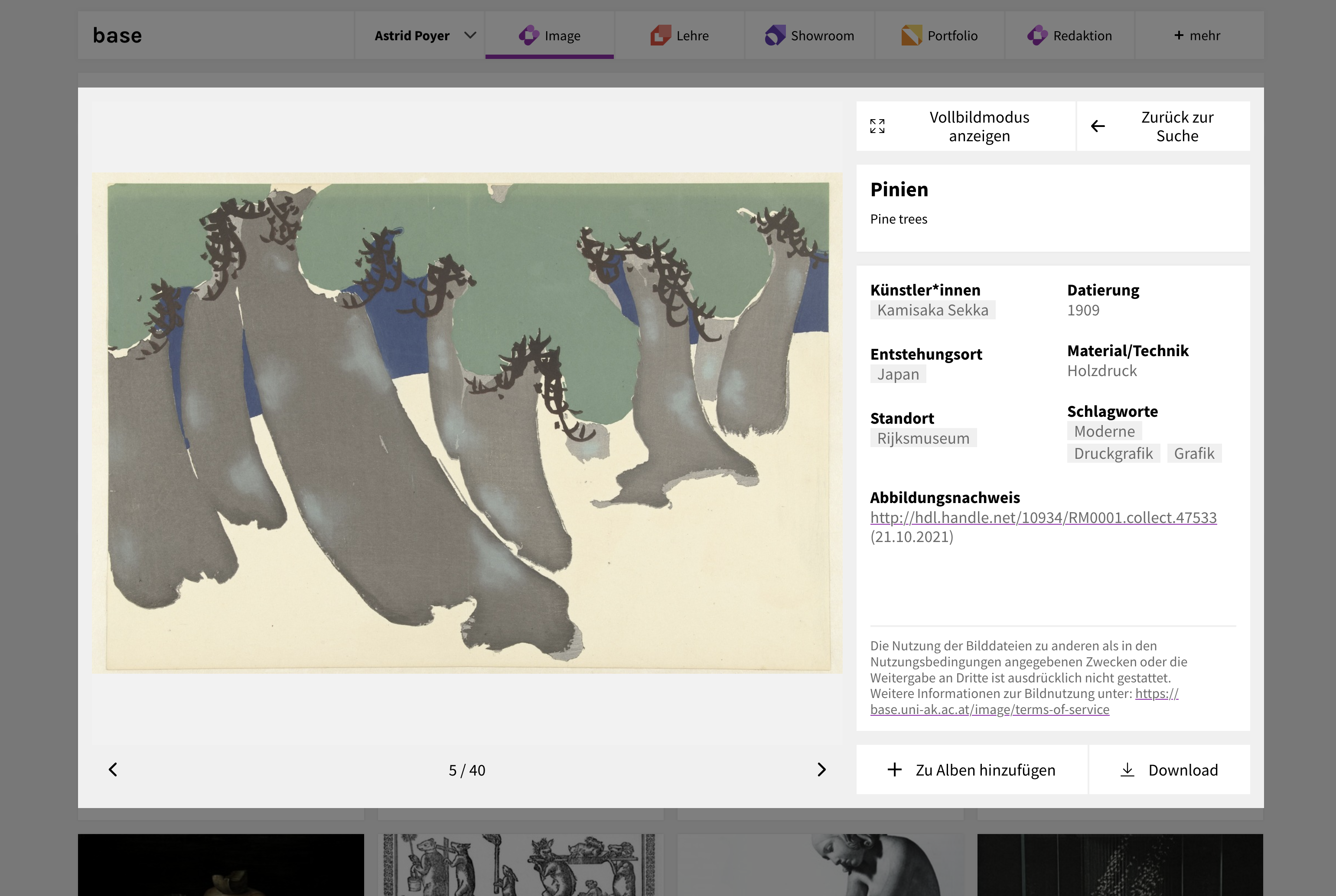This screenshot has height=896, width=1336.
Task: Open the Image tab
Action: point(549,36)
